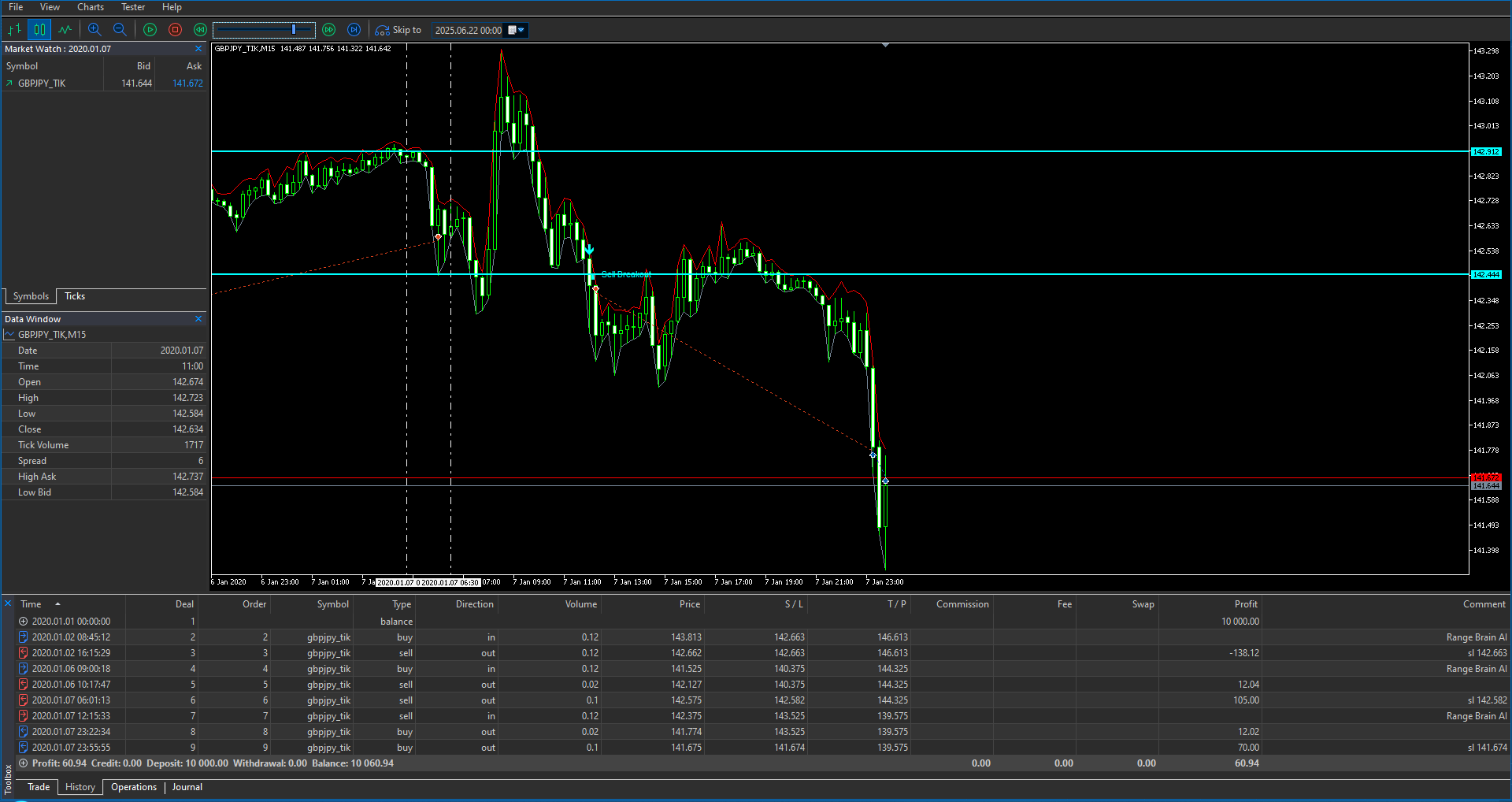This screenshot has width=1512, height=802.
Task: Step to the next tick
Action: (x=354, y=30)
